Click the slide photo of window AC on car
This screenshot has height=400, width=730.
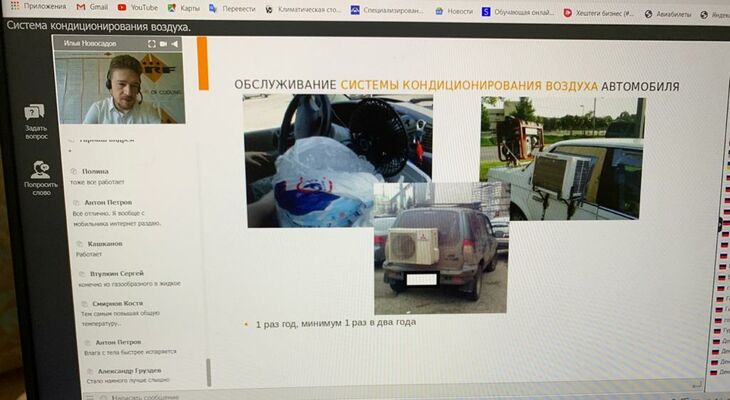tap(562, 158)
